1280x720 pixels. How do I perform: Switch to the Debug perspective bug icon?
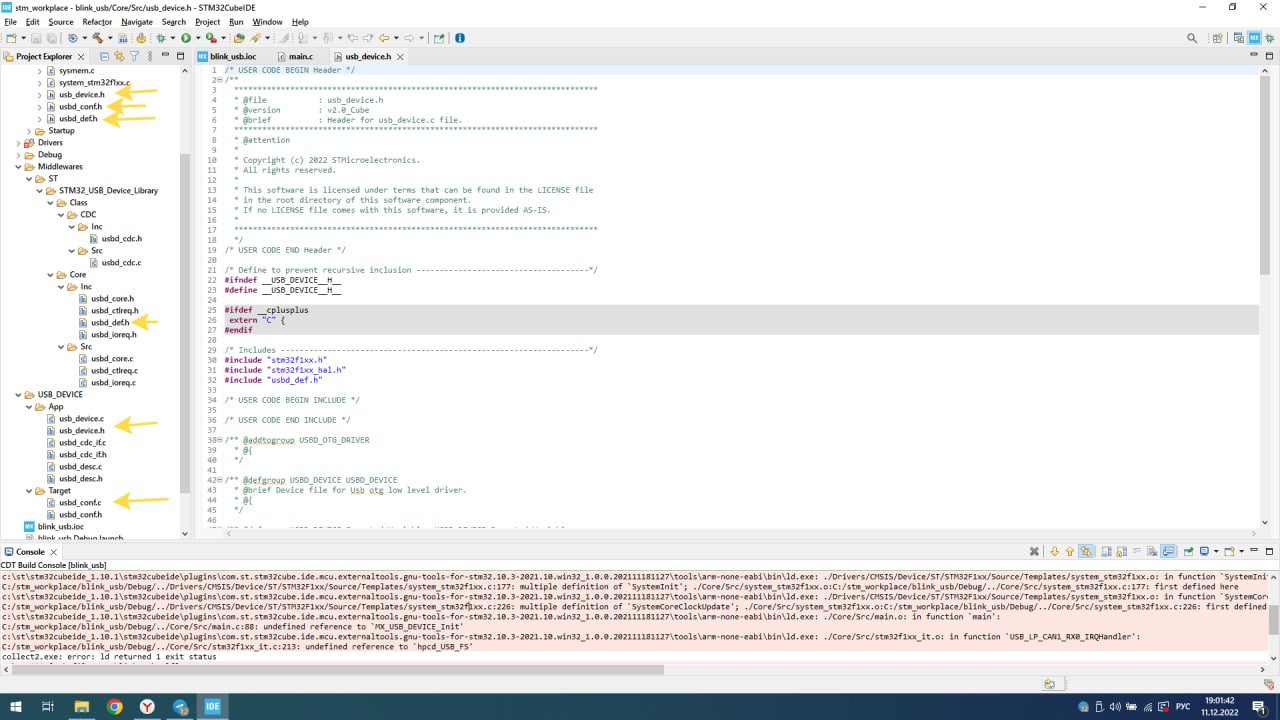[x=1269, y=38]
